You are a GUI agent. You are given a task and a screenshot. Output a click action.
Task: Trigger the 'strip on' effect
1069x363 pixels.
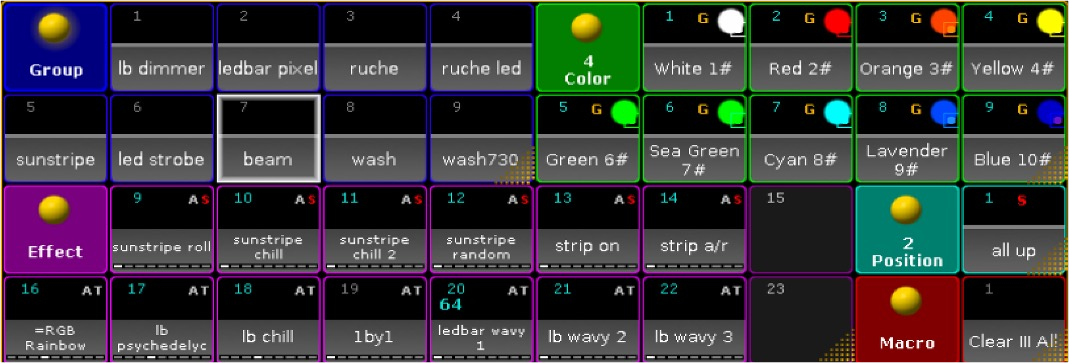[588, 229]
